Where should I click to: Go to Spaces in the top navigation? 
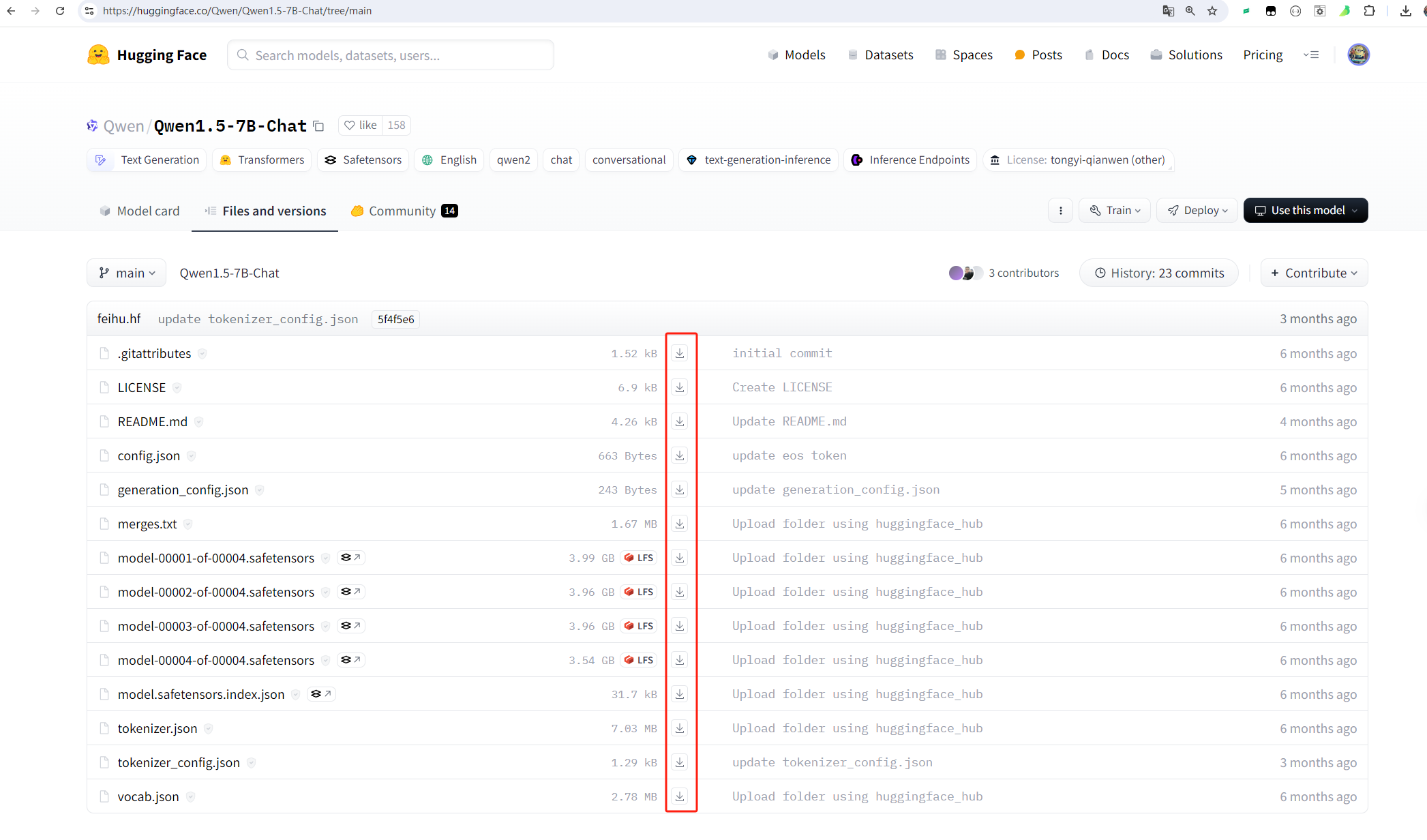pos(964,55)
